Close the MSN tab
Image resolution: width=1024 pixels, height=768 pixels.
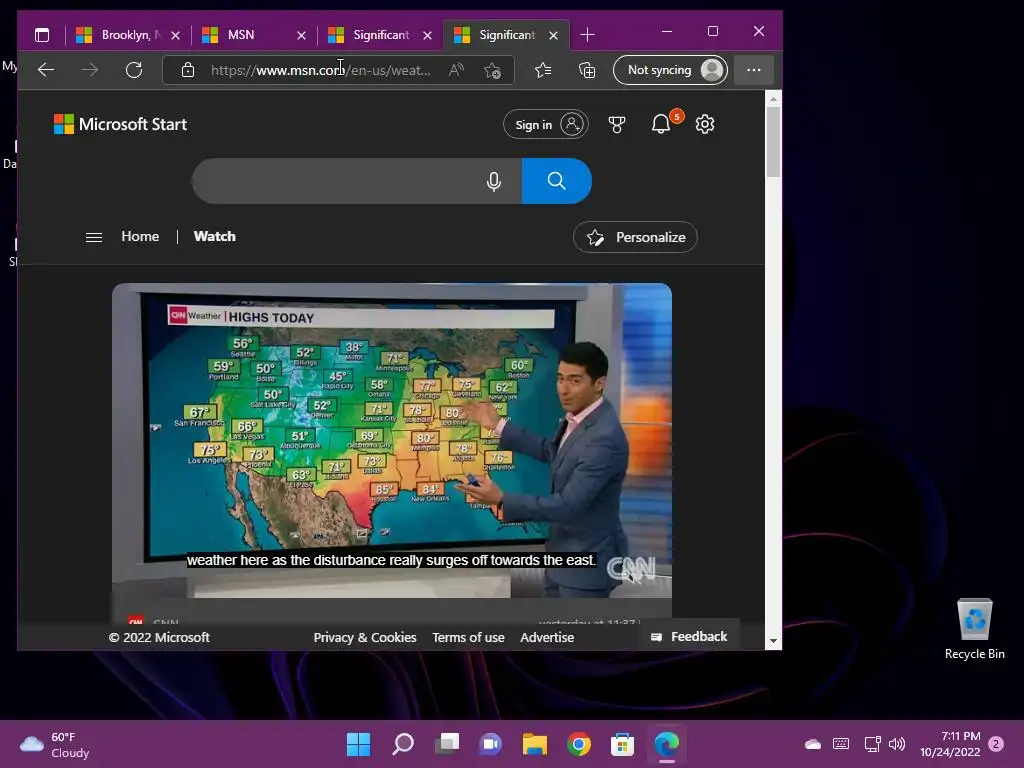(x=301, y=35)
